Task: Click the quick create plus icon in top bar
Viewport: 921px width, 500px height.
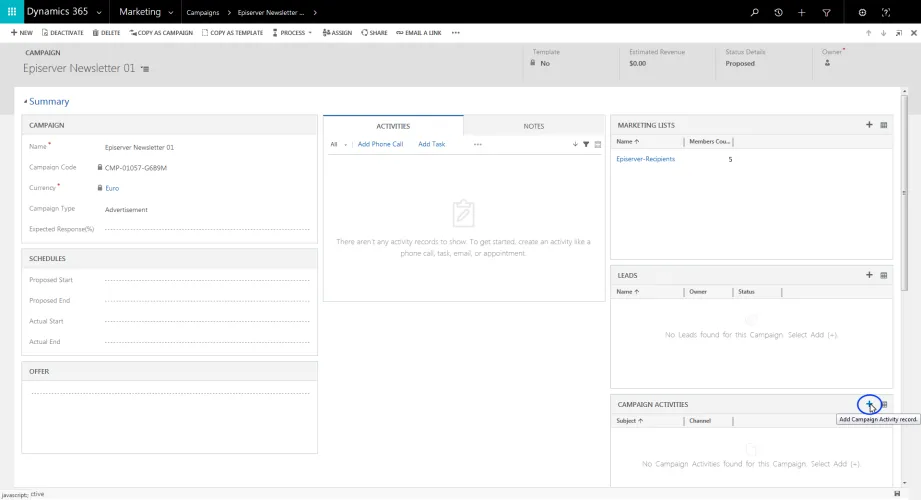Action: point(802,12)
